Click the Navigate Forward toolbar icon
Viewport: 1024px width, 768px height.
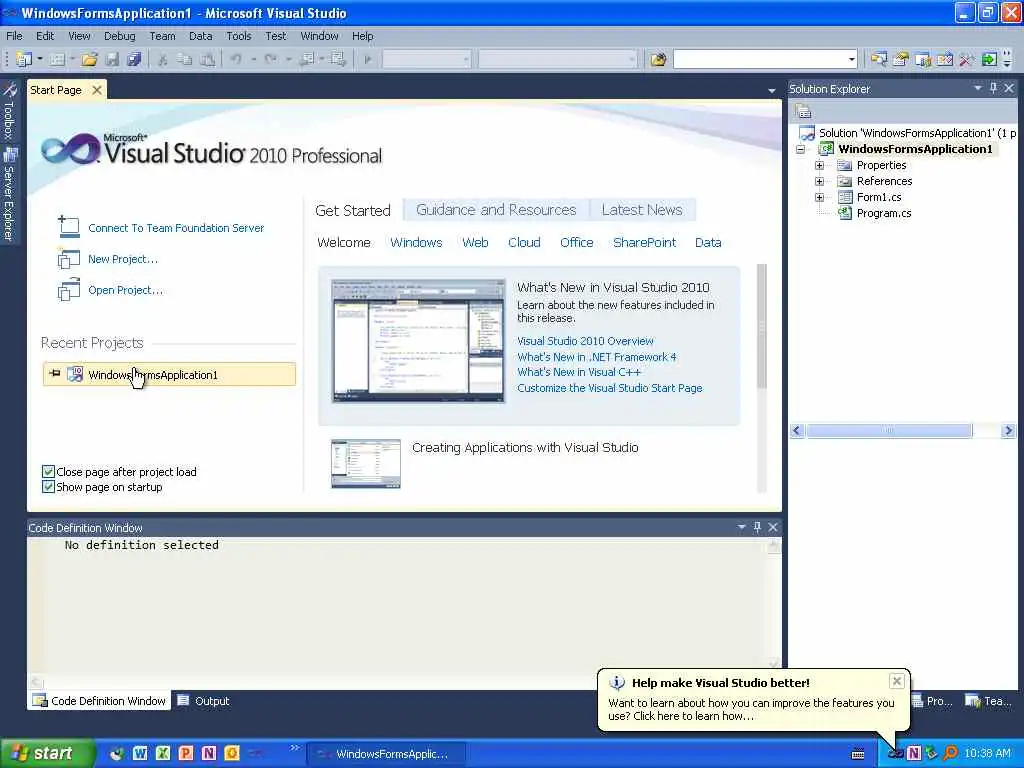tap(338, 59)
